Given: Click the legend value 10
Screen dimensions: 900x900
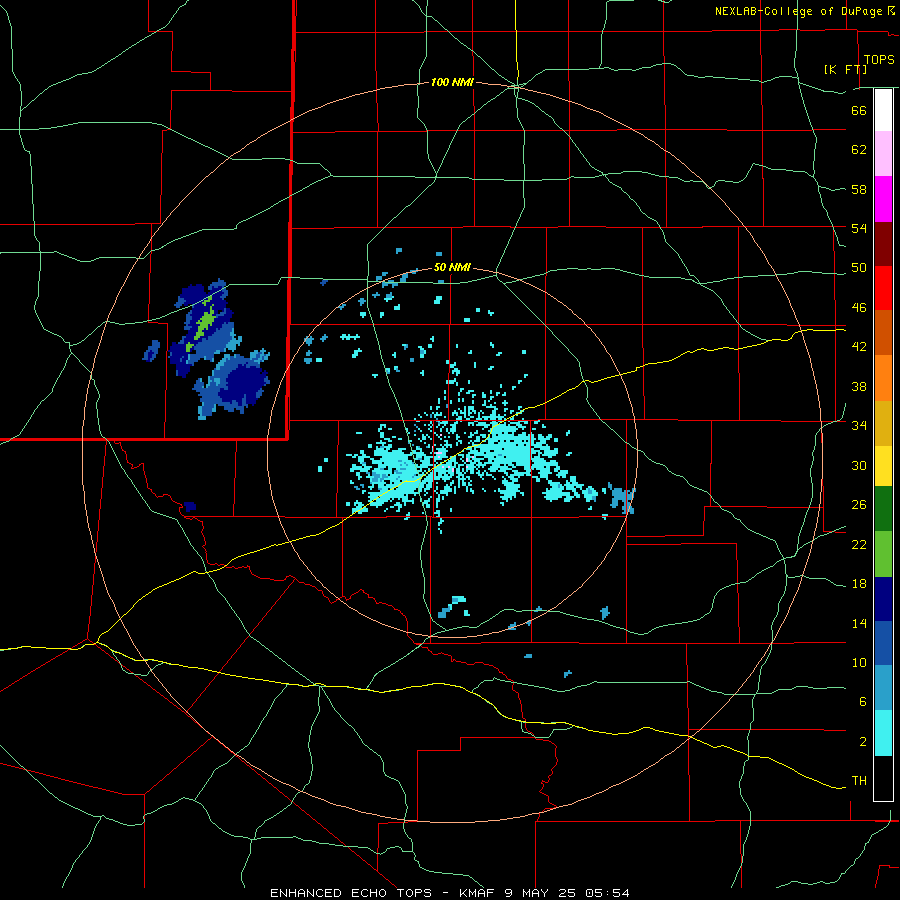Looking at the screenshot, I should [x=859, y=663].
